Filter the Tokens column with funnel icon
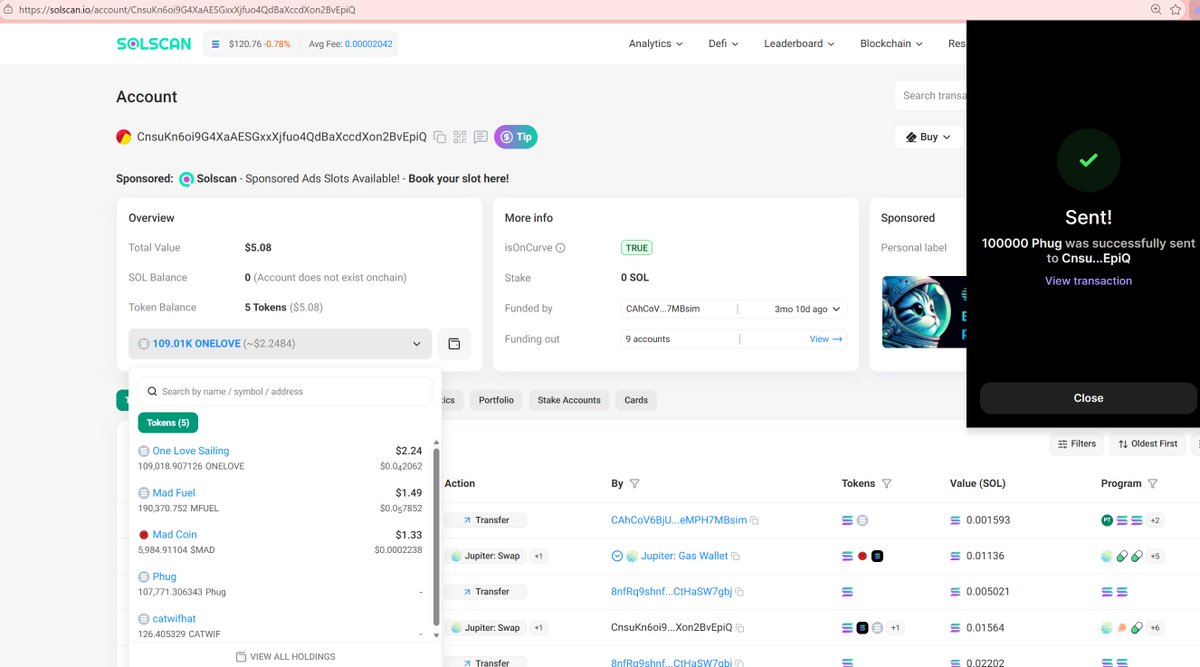The height and width of the screenshot is (667, 1200). pos(885,484)
